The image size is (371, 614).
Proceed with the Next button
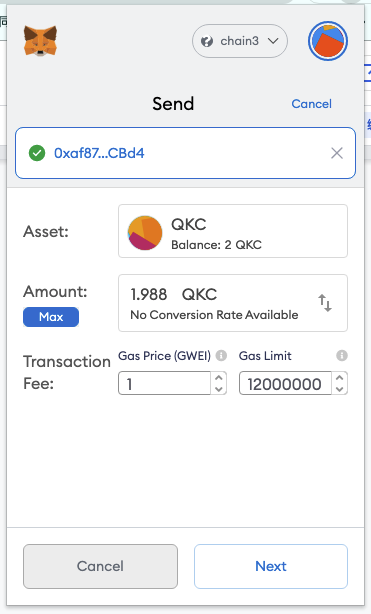[x=271, y=566]
